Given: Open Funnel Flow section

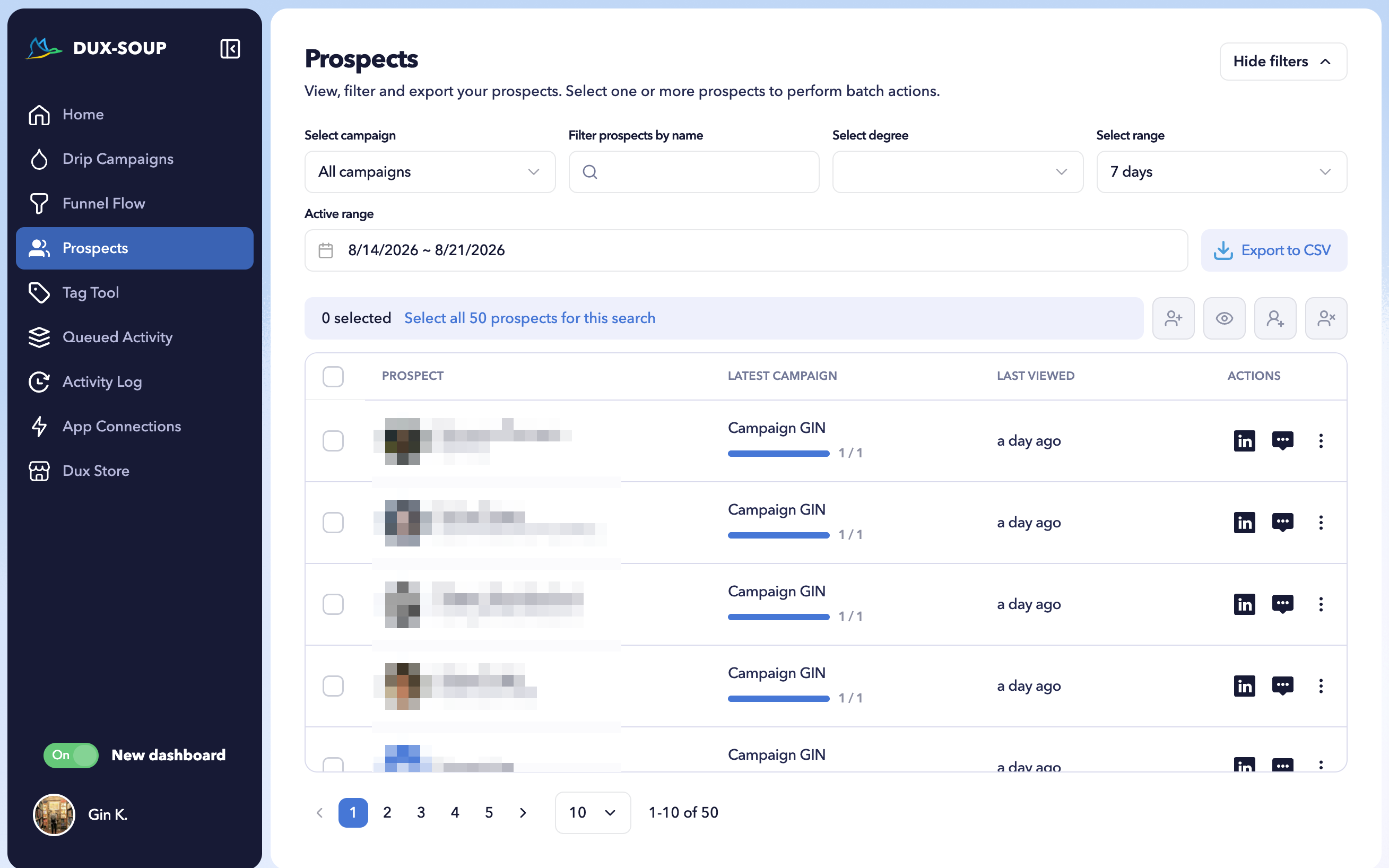Looking at the screenshot, I should (134, 203).
